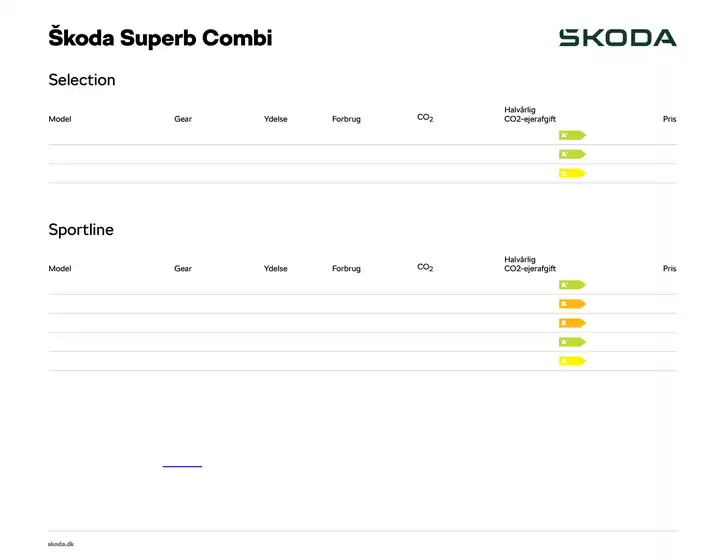Click the Halvårlig CO2-ejerafgift header under Sportline
Image resolution: width=725 pixels, height=560 pixels.
(x=530, y=264)
